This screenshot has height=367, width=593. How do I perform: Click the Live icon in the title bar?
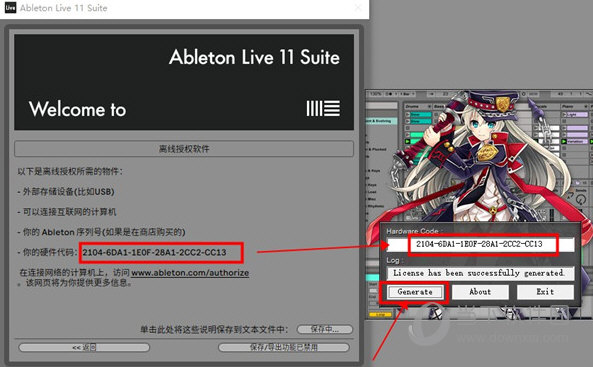click(10, 8)
